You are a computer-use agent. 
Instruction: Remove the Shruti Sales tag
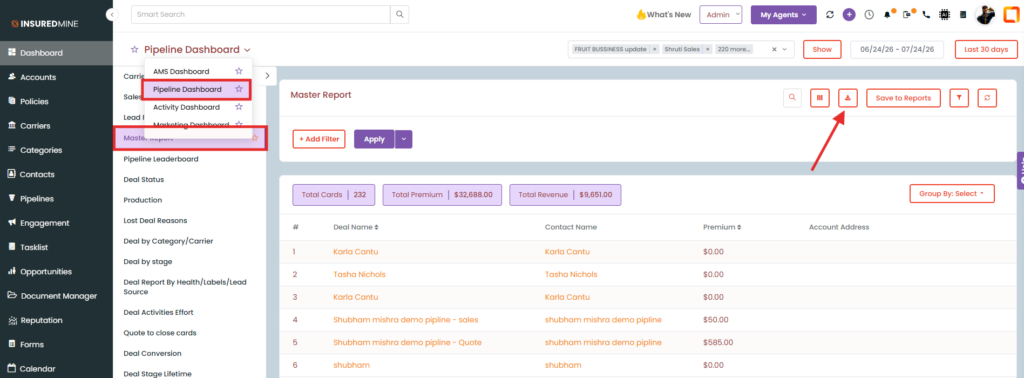point(708,50)
